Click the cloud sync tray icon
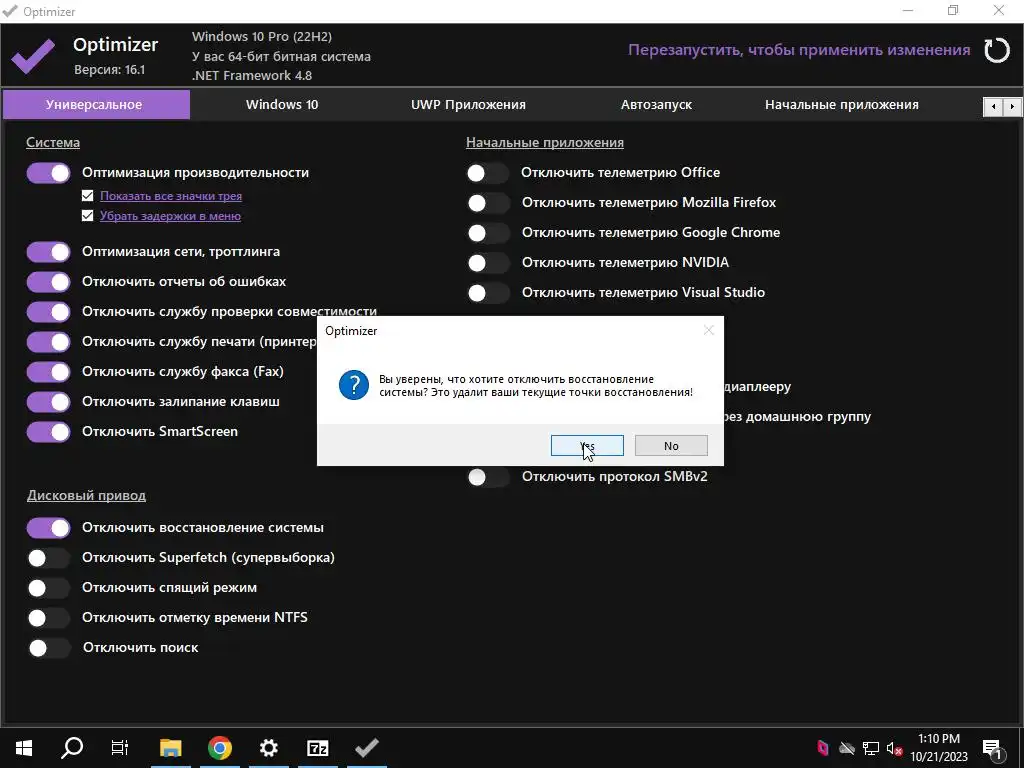 coord(847,748)
